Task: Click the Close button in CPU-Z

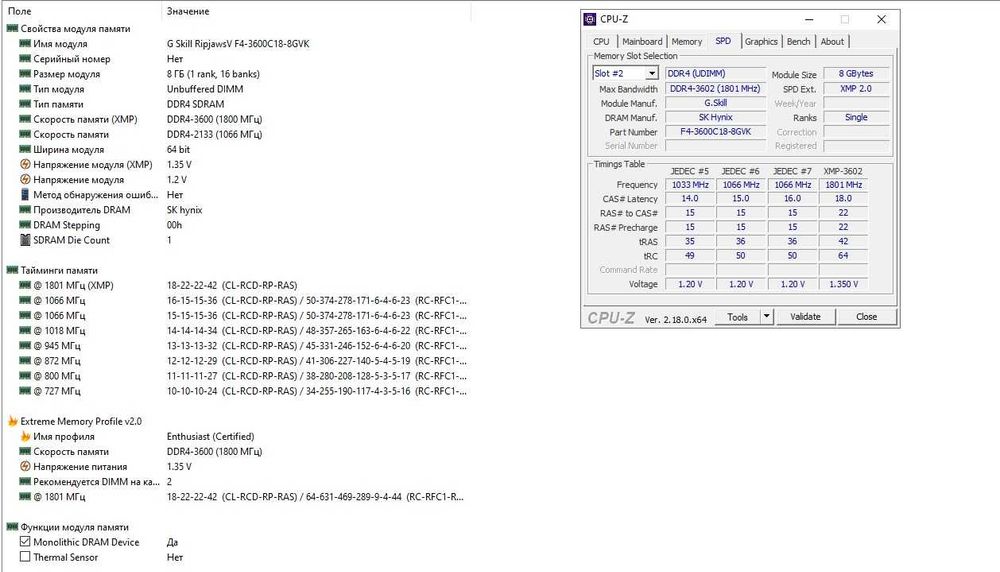Action: point(866,316)
